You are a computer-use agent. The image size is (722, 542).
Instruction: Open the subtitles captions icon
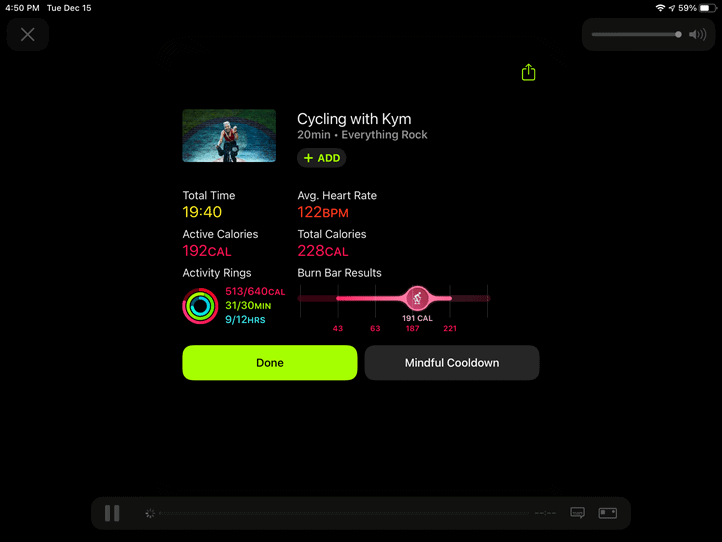click(x=577, y=513)
